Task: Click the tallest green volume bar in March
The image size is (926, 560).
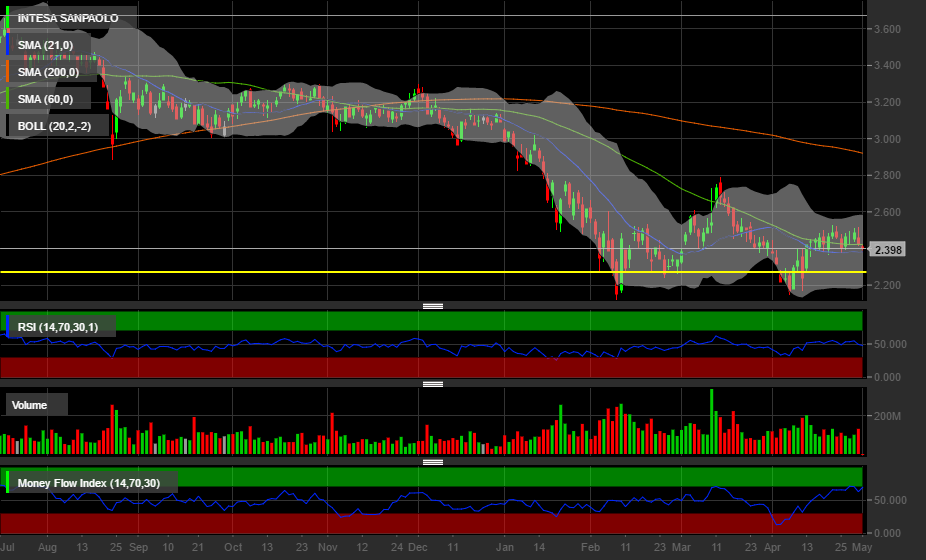Action: point(712,422)
